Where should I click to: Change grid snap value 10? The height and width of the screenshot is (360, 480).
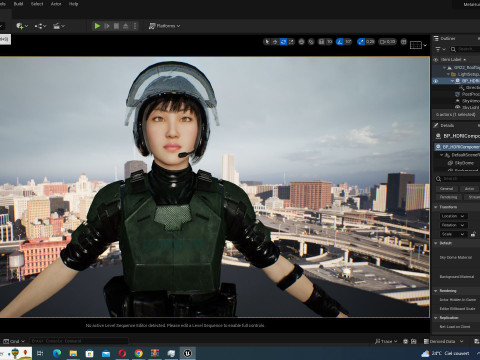[x=329, y=42]
